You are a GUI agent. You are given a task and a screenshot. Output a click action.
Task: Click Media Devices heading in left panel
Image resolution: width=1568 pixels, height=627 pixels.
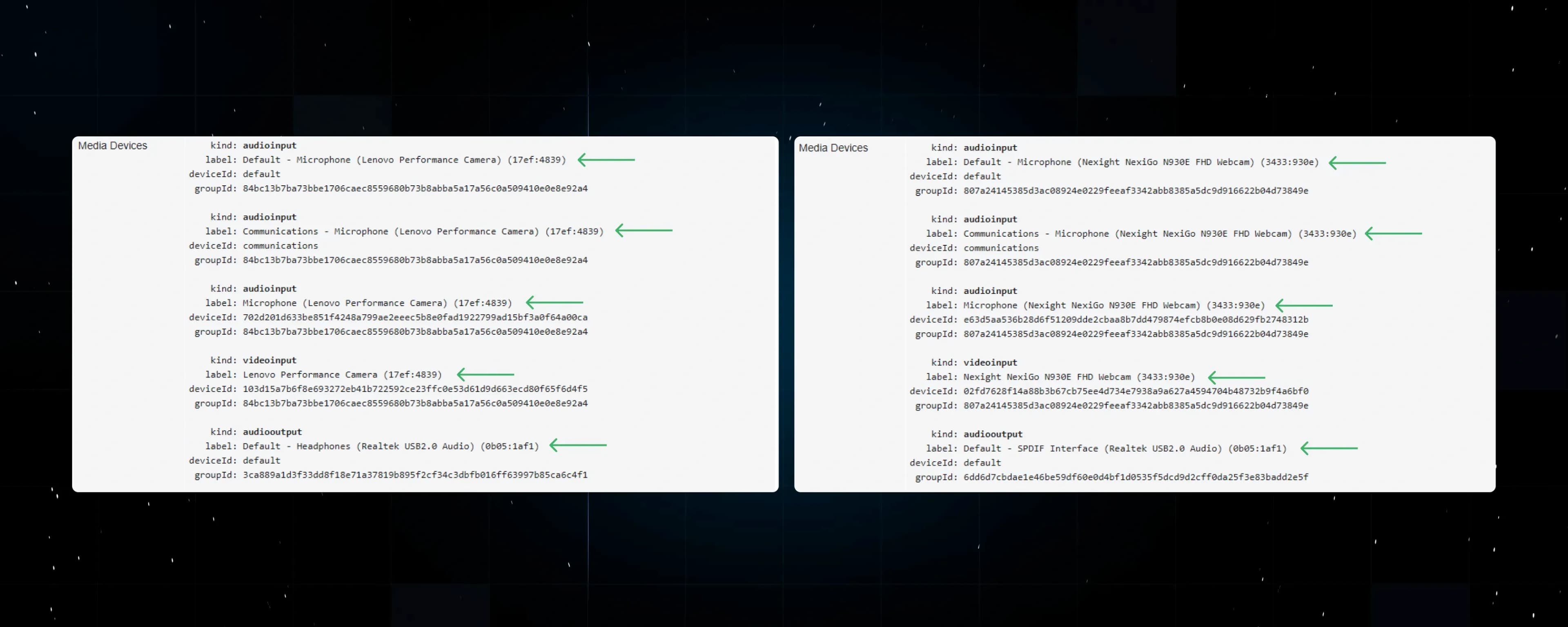click(113, 145)
